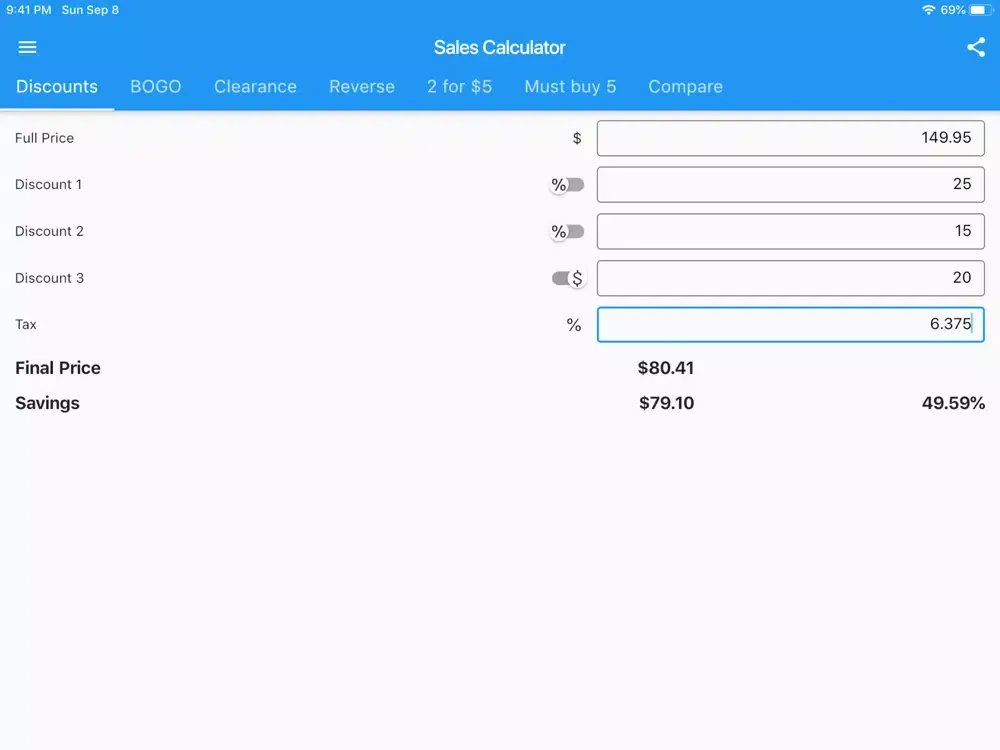Click the Sun Sep 8 date

90,10
